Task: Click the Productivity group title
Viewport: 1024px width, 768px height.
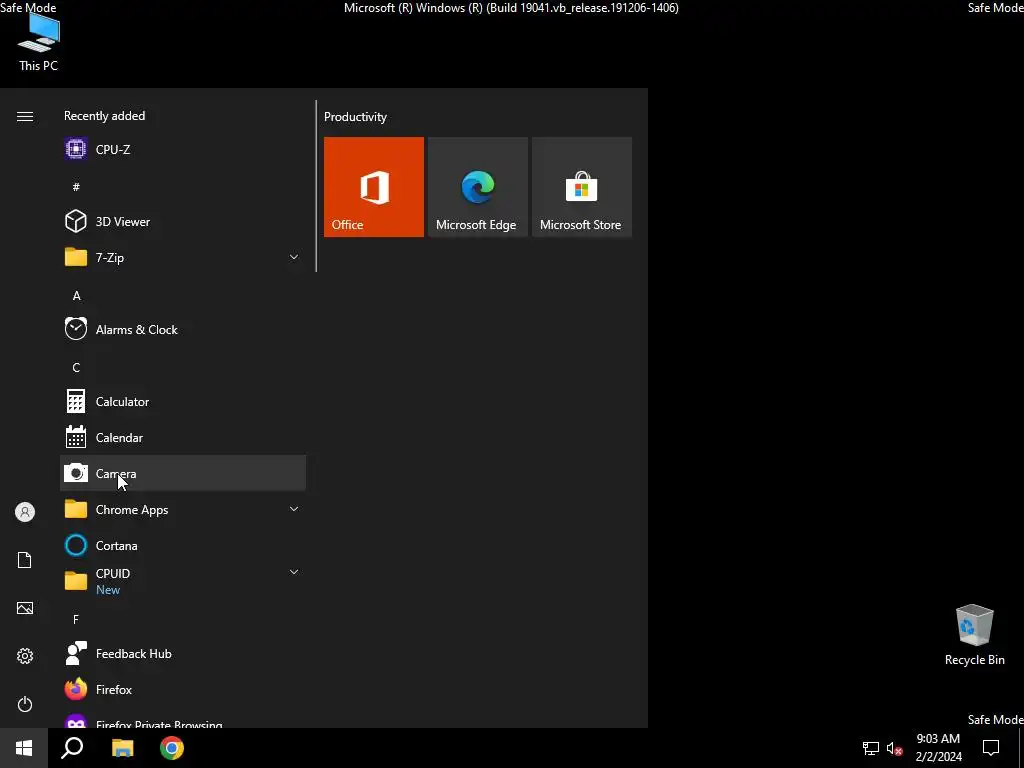Action: coord(355,117)
